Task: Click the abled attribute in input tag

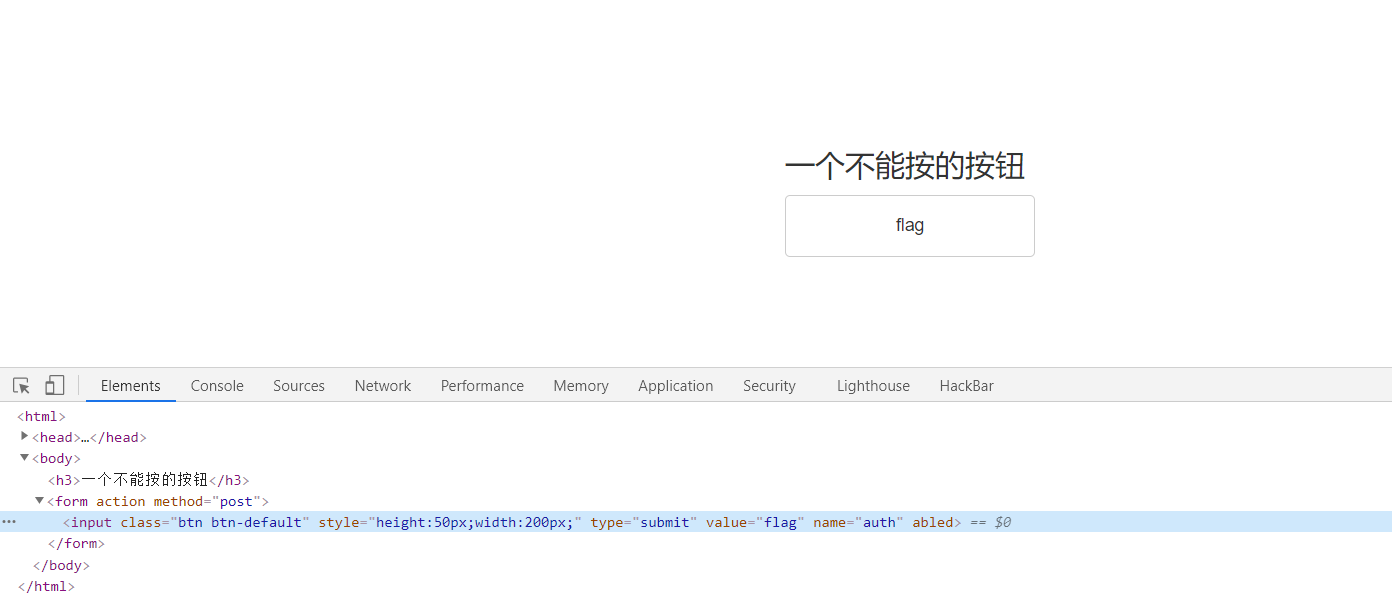Action: click(933, 522)
